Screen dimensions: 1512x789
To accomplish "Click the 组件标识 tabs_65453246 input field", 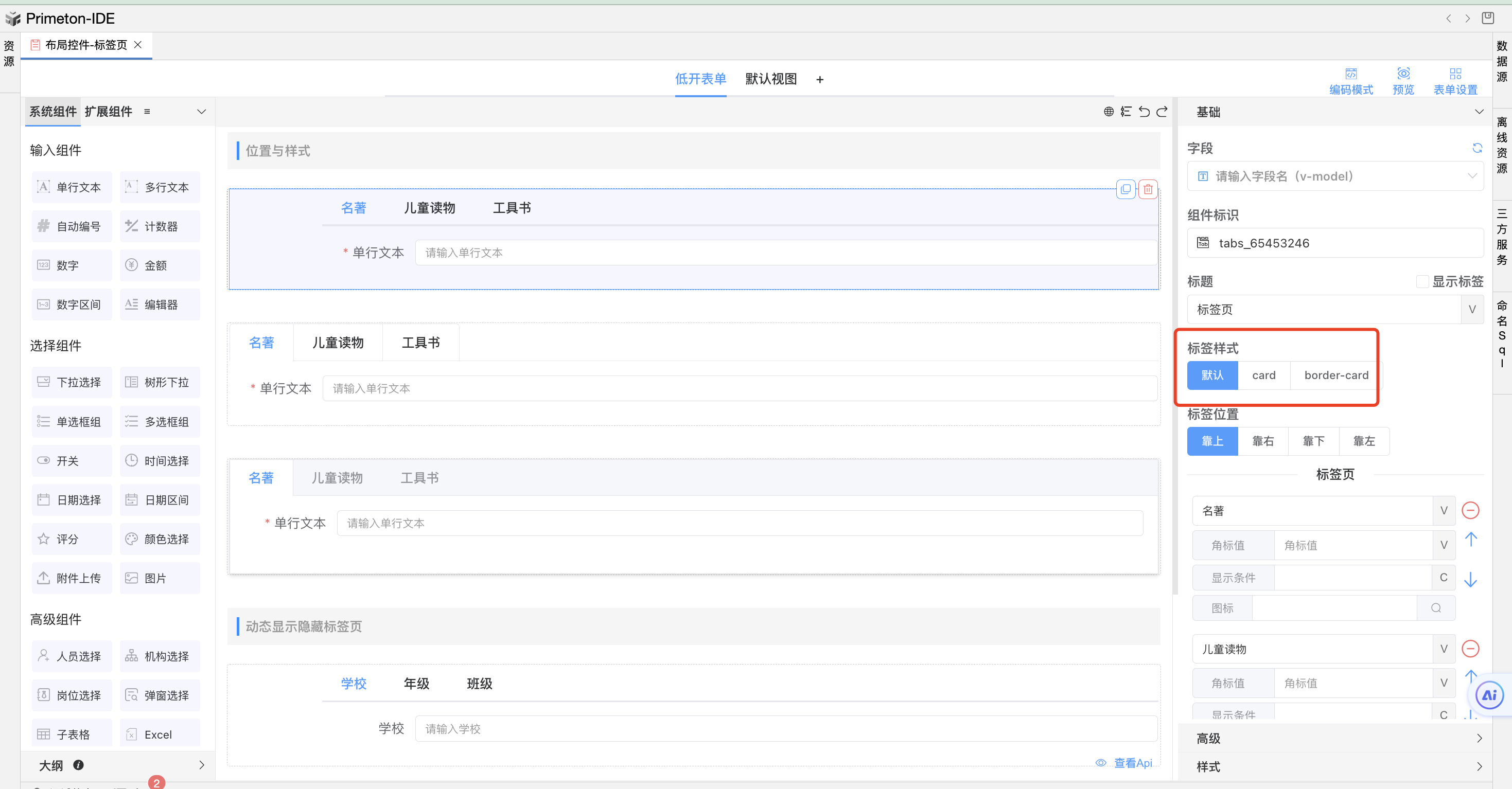I will [1335, 243].
